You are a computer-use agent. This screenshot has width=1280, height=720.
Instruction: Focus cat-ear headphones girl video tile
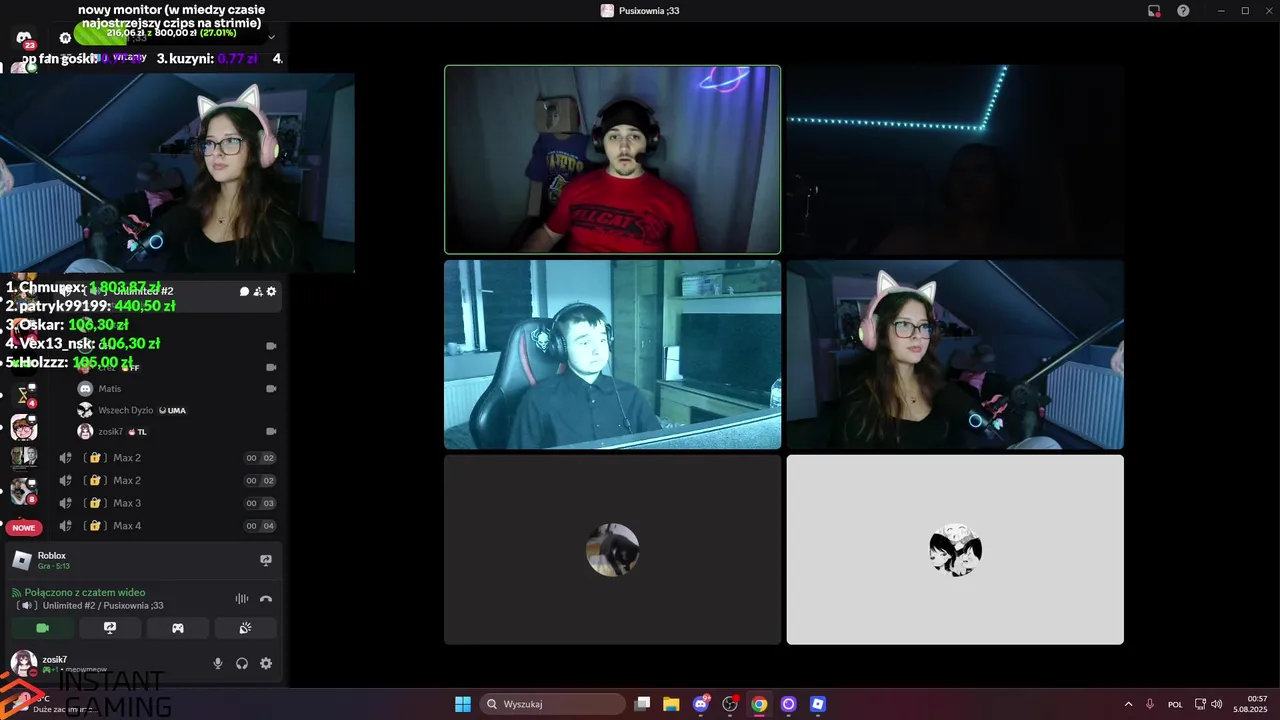(955, 355)
